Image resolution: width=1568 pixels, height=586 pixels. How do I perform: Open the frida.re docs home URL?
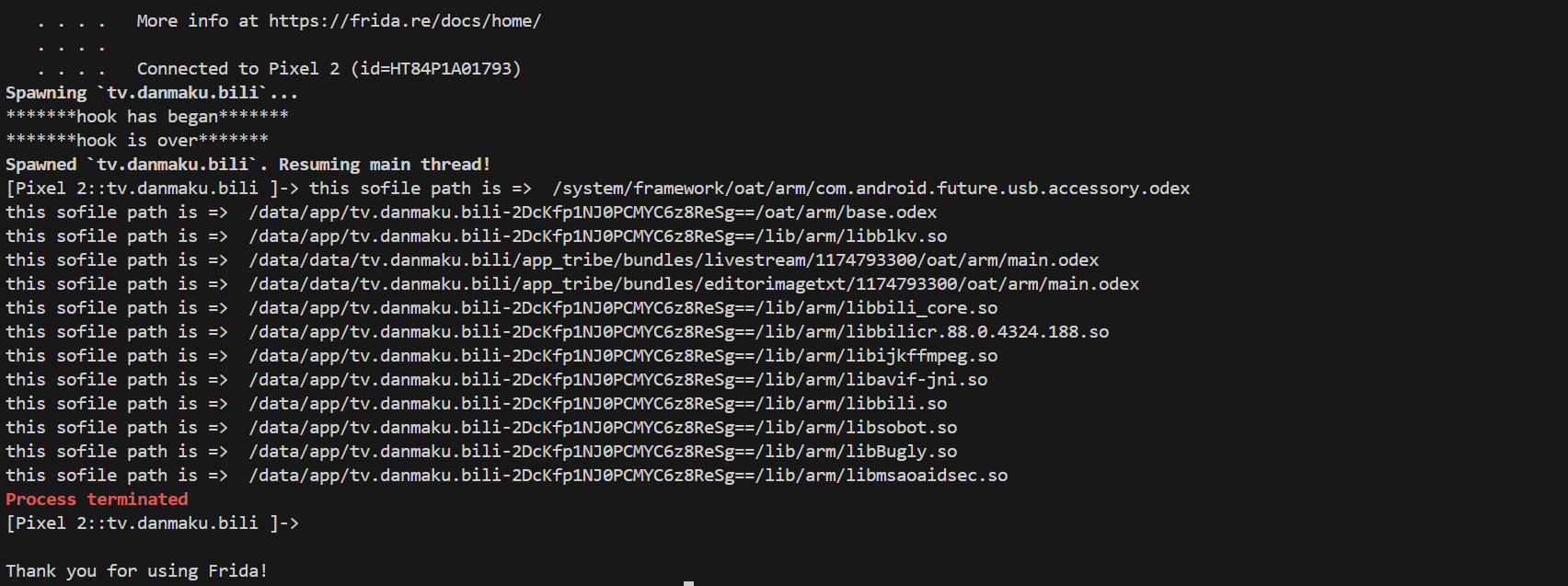405,21
